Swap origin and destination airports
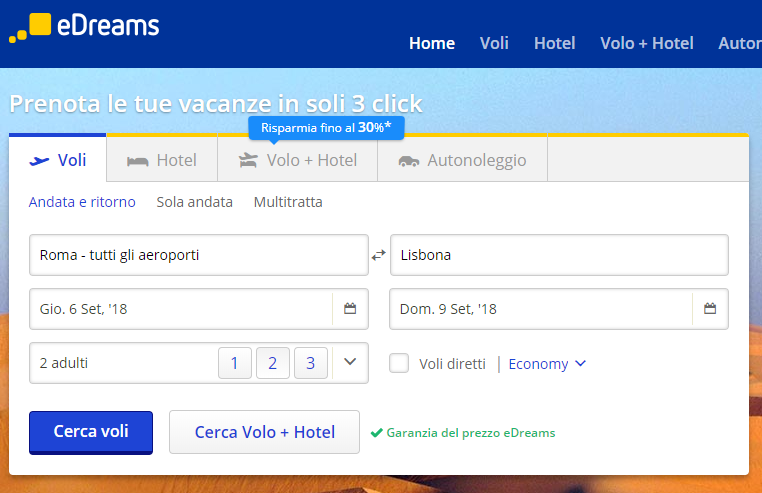Screen dimensions: 762x493 click(x=378, y=255)
